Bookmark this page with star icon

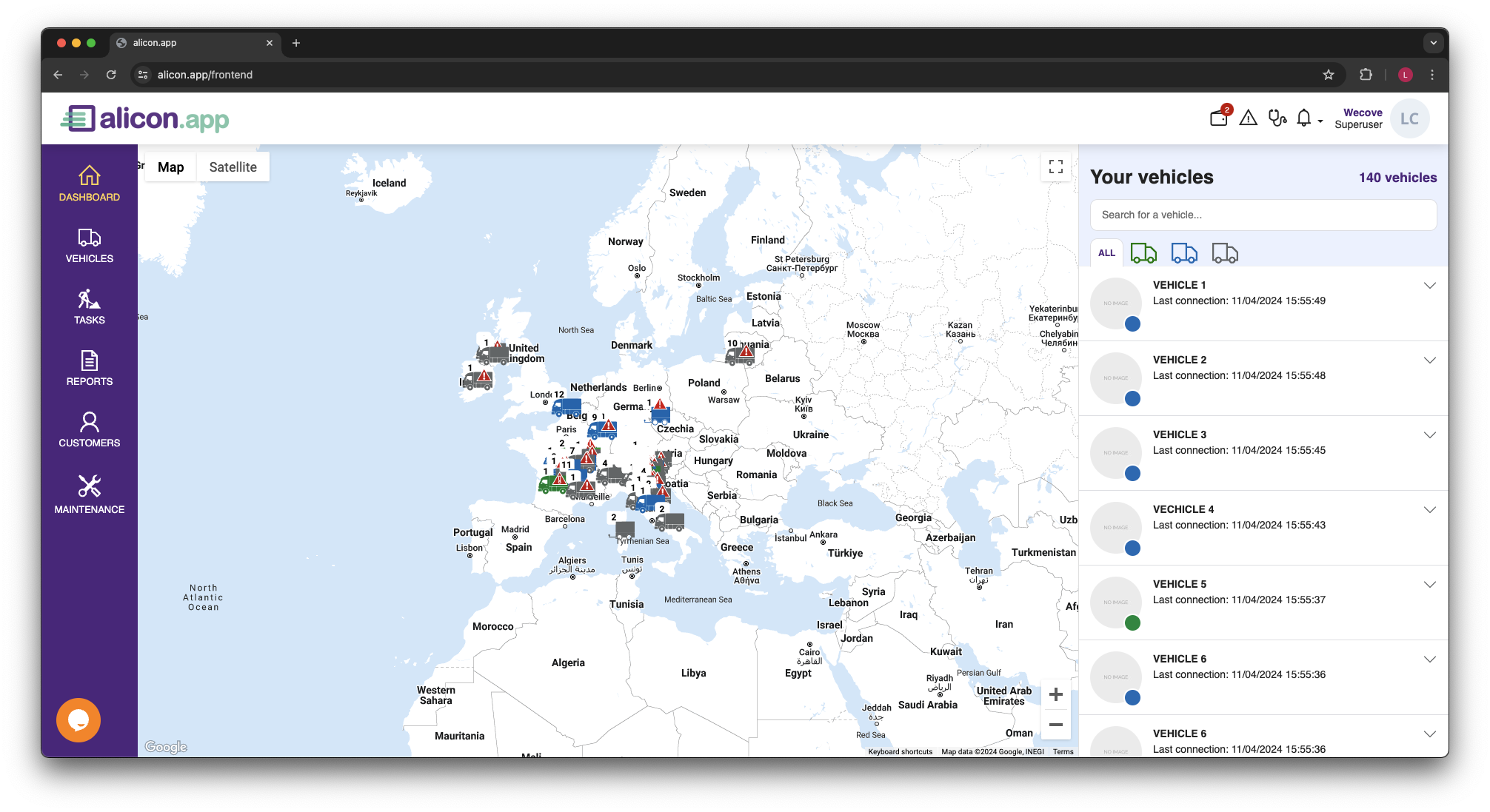click(1329, 75)
